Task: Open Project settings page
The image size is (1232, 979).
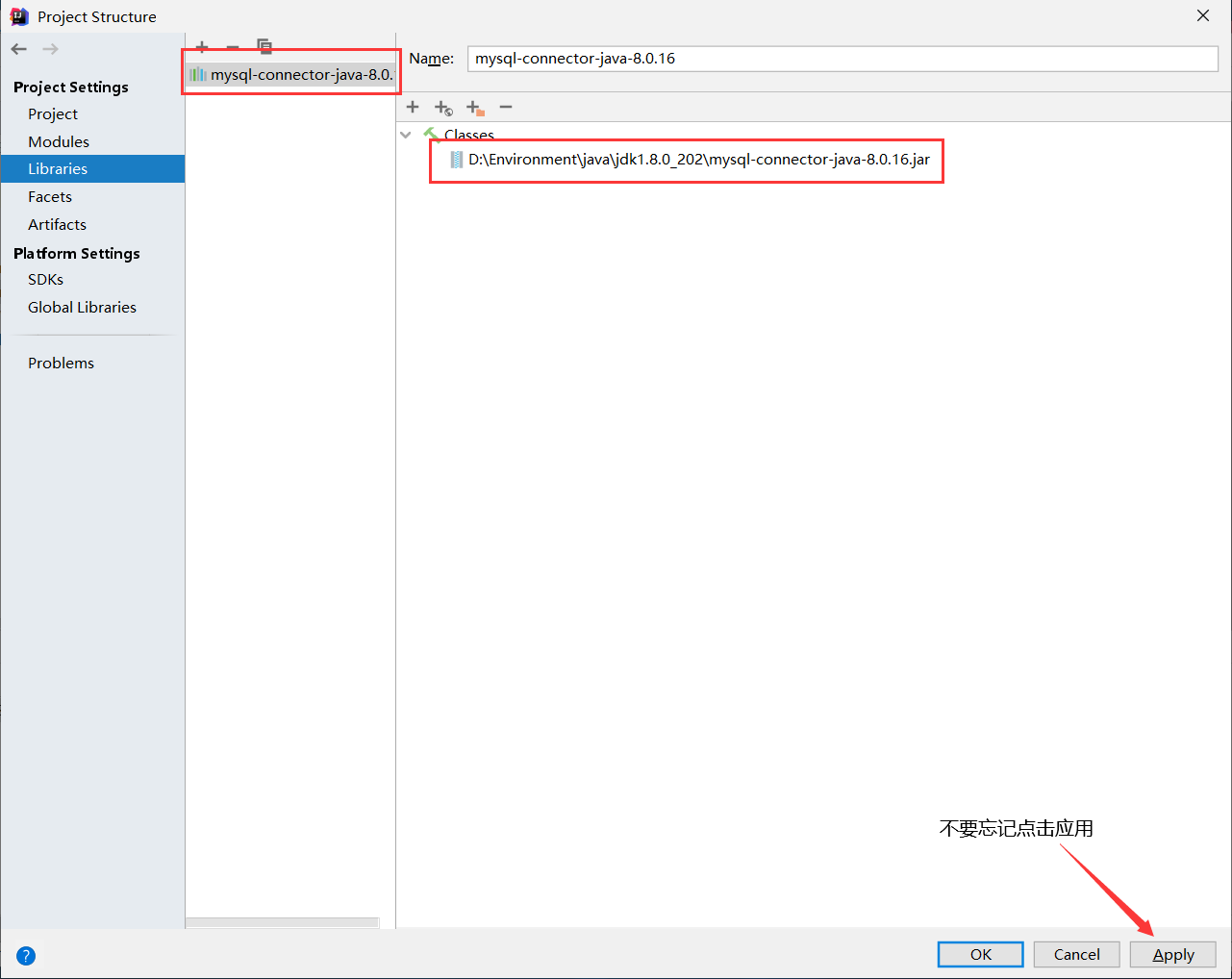Action: 53,113
